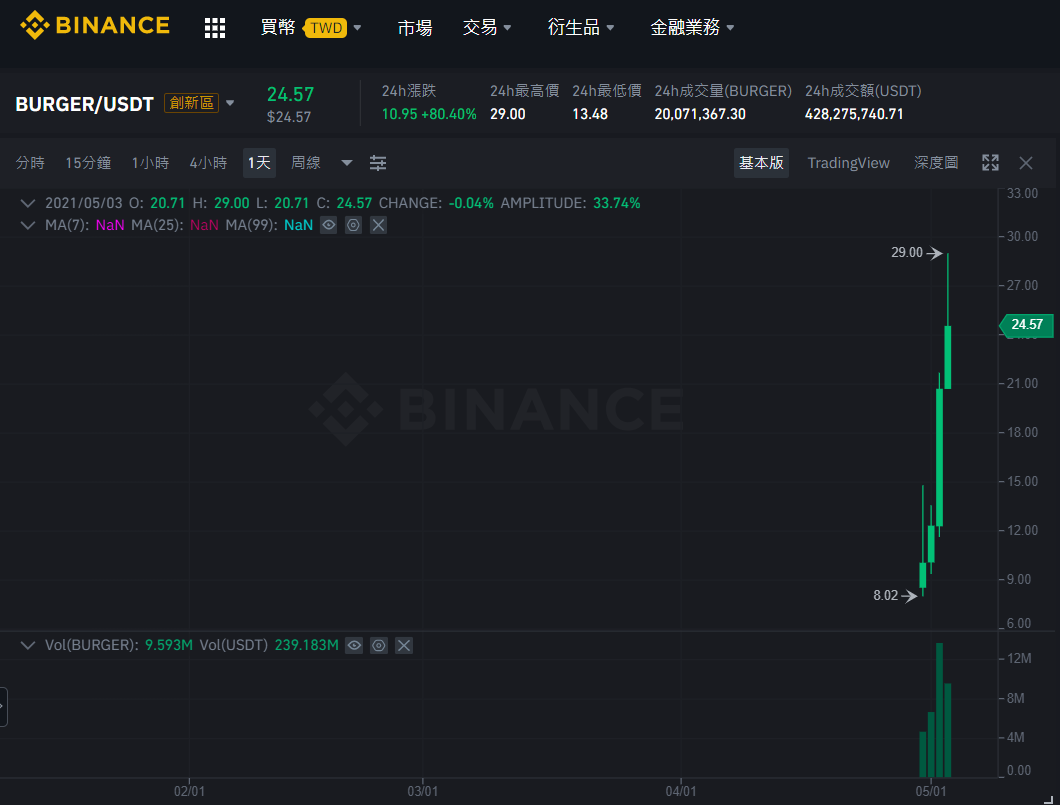The height and width of the screenshot is (805, 1060).
Task: Click the AMPLITUDE 33.74% value
Action: [617, 203]
